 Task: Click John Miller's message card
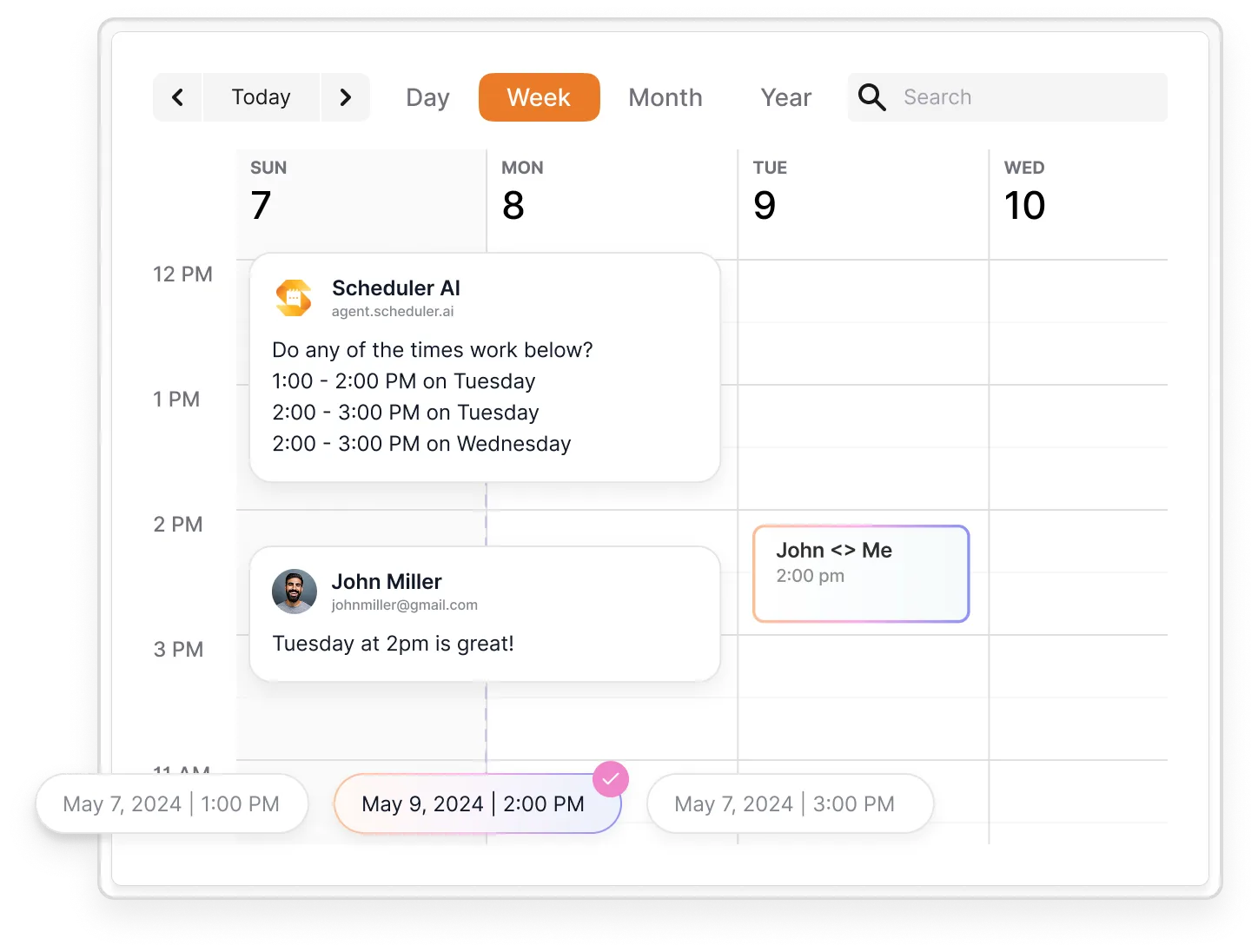coord(484,613)
